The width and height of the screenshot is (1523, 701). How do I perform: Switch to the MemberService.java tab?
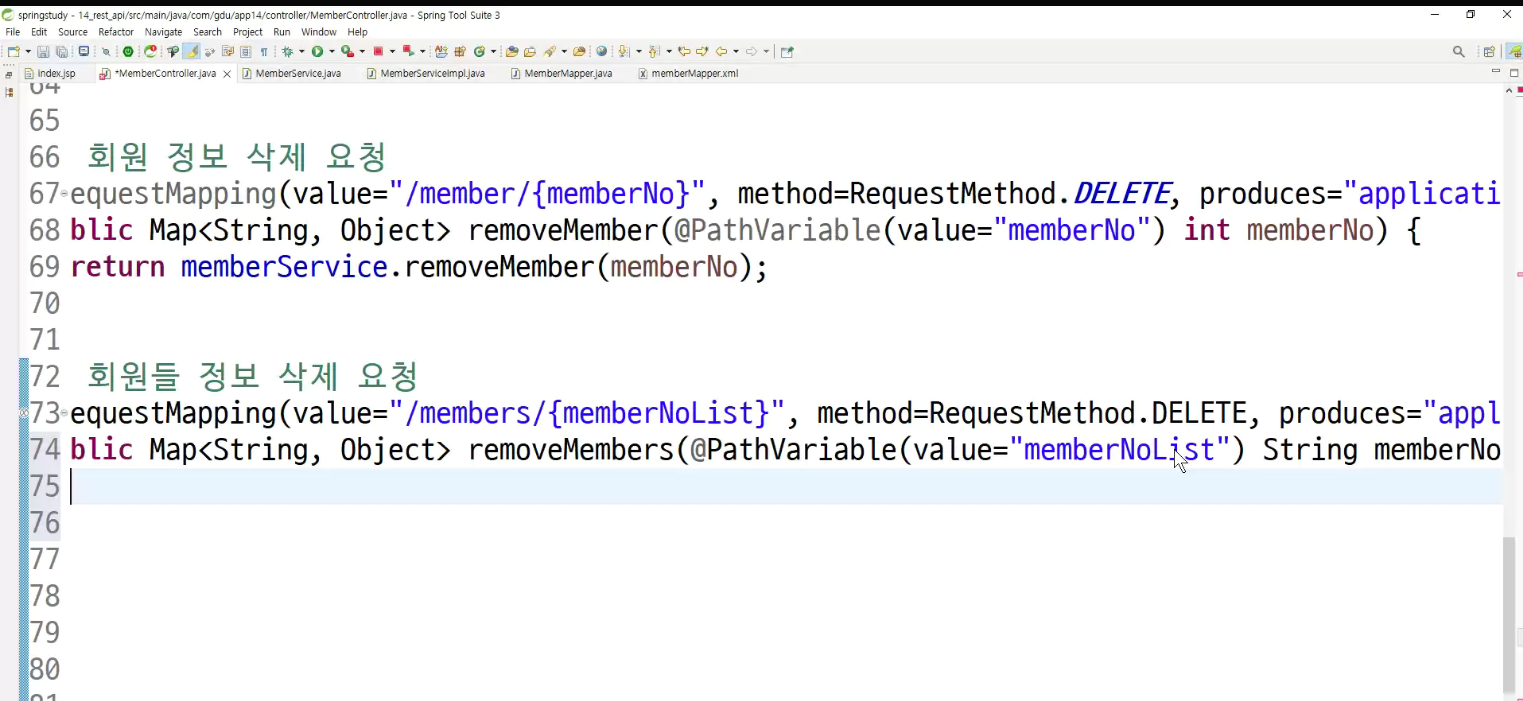298,73
